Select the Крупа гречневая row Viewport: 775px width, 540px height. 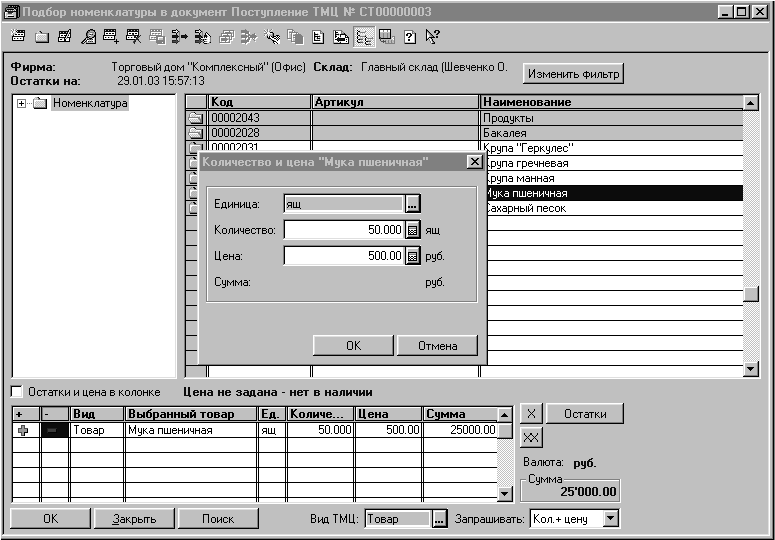click(x=615, y=163)
